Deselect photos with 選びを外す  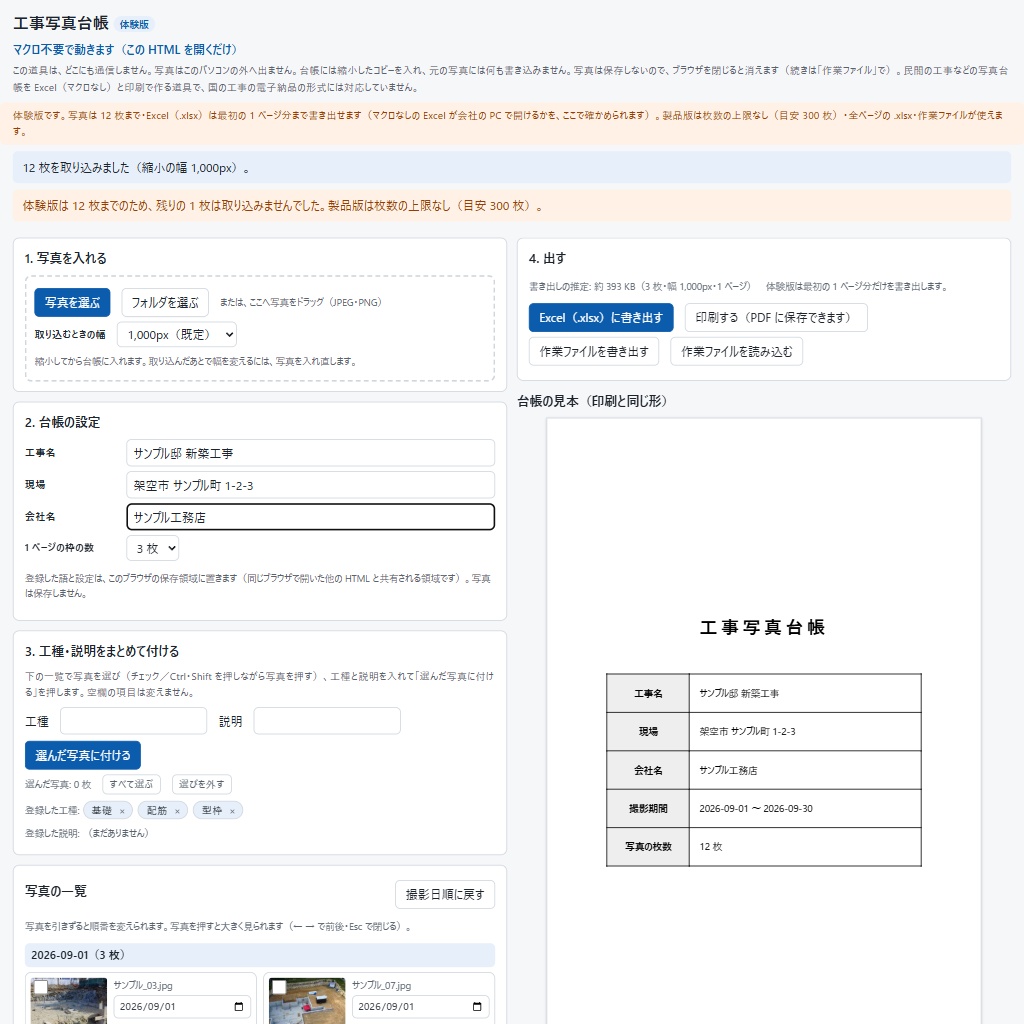tap(201, 784)
